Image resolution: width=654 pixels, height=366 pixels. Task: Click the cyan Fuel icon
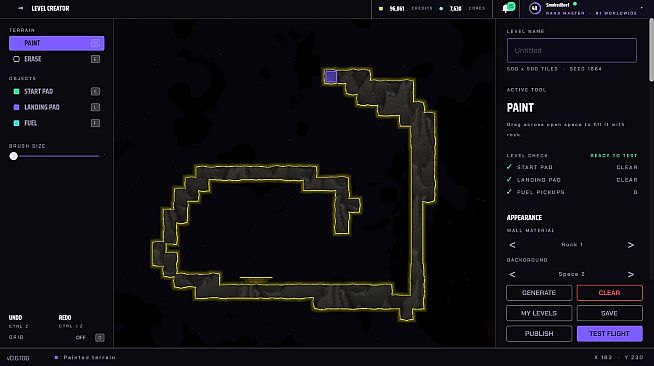[x=16, y=123]
